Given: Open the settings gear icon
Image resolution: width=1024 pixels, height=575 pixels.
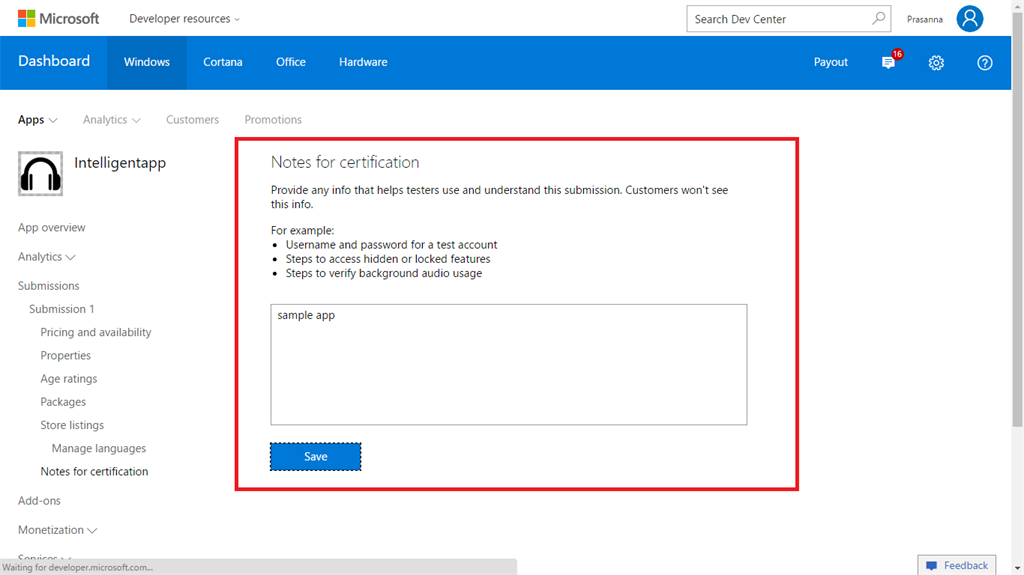Looking at the screenshot, I should pyautogui.click(x=936, y=63).
